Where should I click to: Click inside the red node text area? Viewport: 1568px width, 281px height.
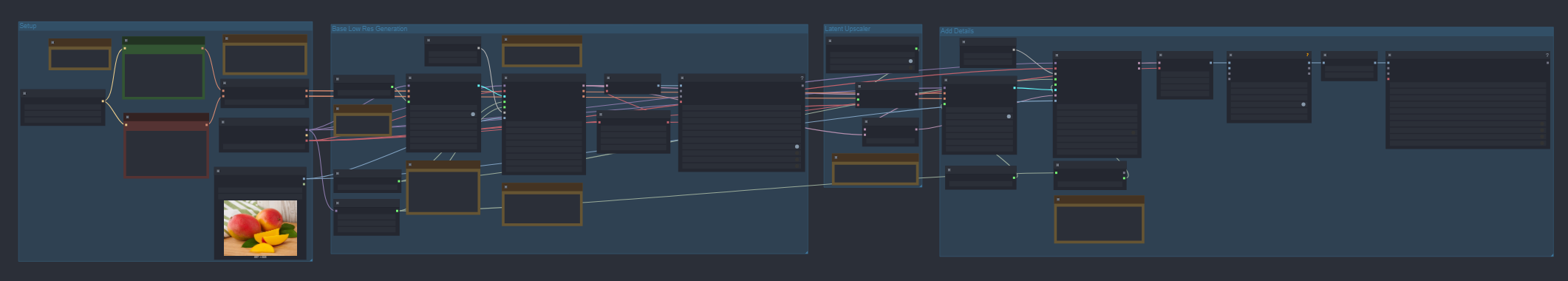tap(166, 153)
